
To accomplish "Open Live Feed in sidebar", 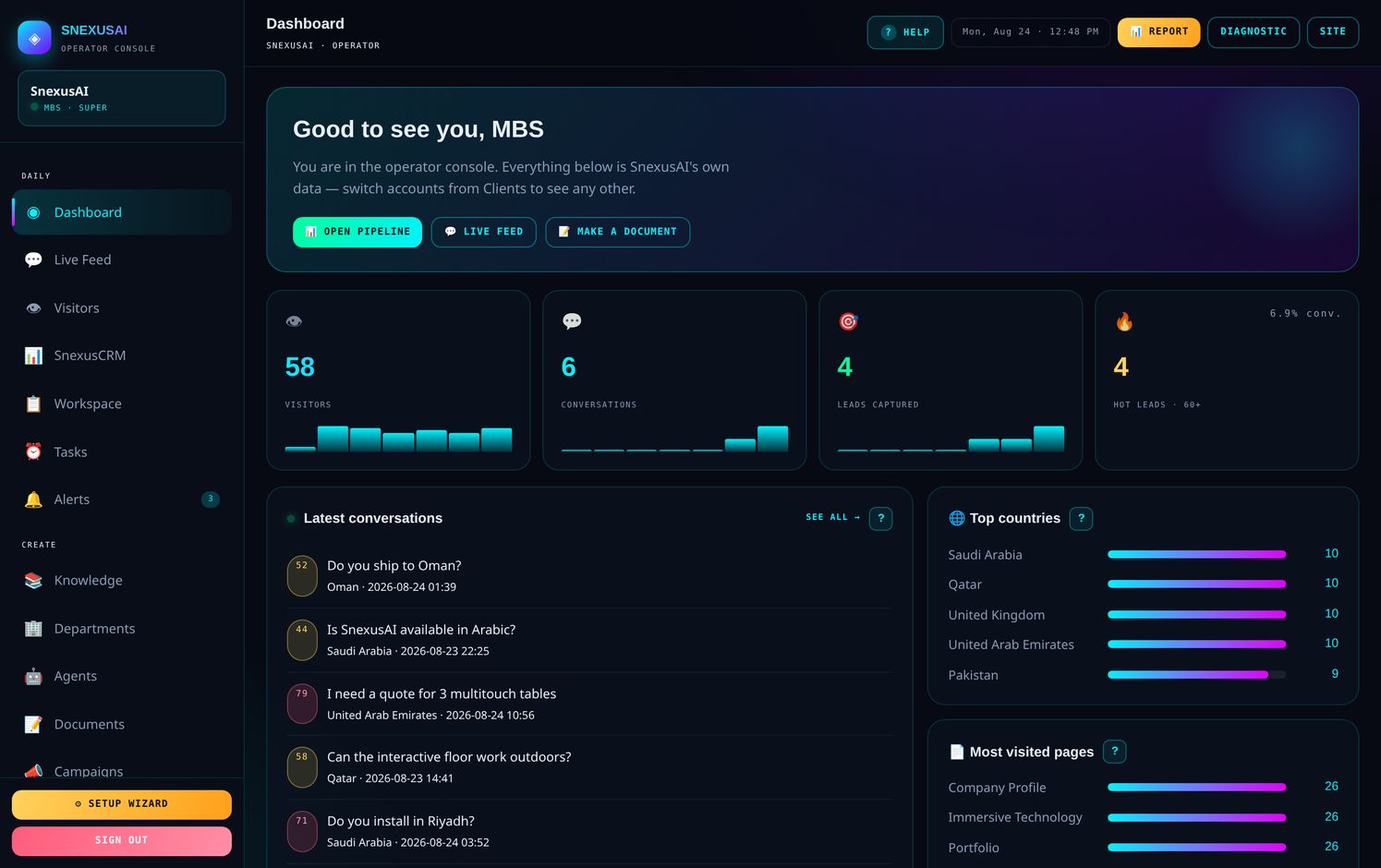I will [122, 260].
